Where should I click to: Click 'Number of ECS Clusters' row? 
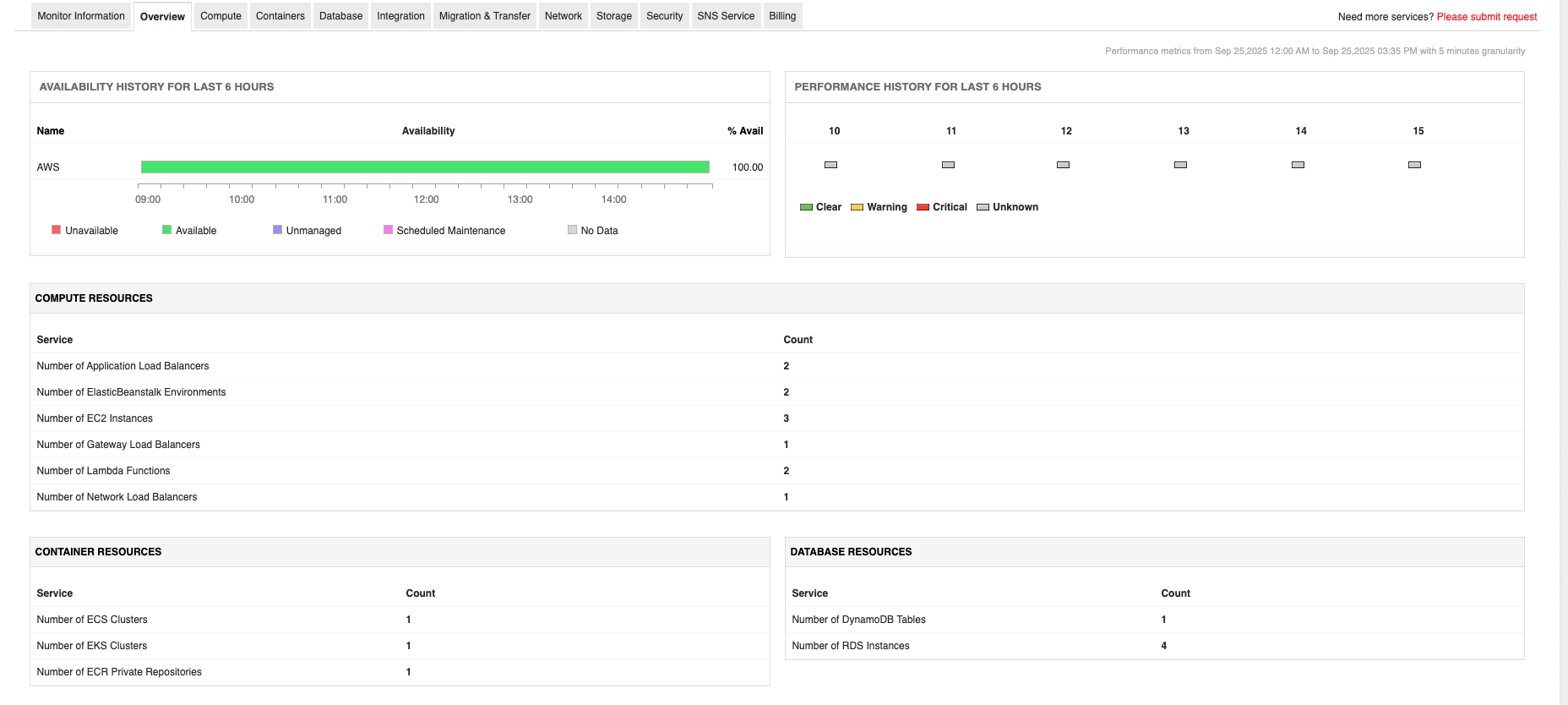[x=400, y=620]
